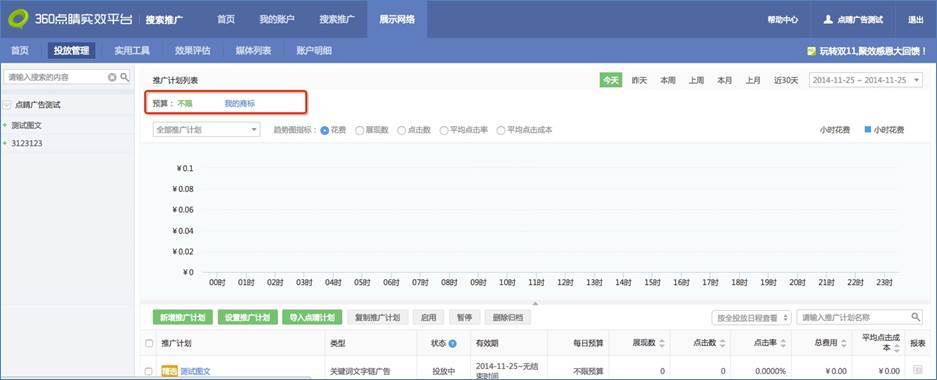The width and height of the screenshot is (937, 380).
Task: Click the sidebar search magnifier icon
Action: point(124,77)
